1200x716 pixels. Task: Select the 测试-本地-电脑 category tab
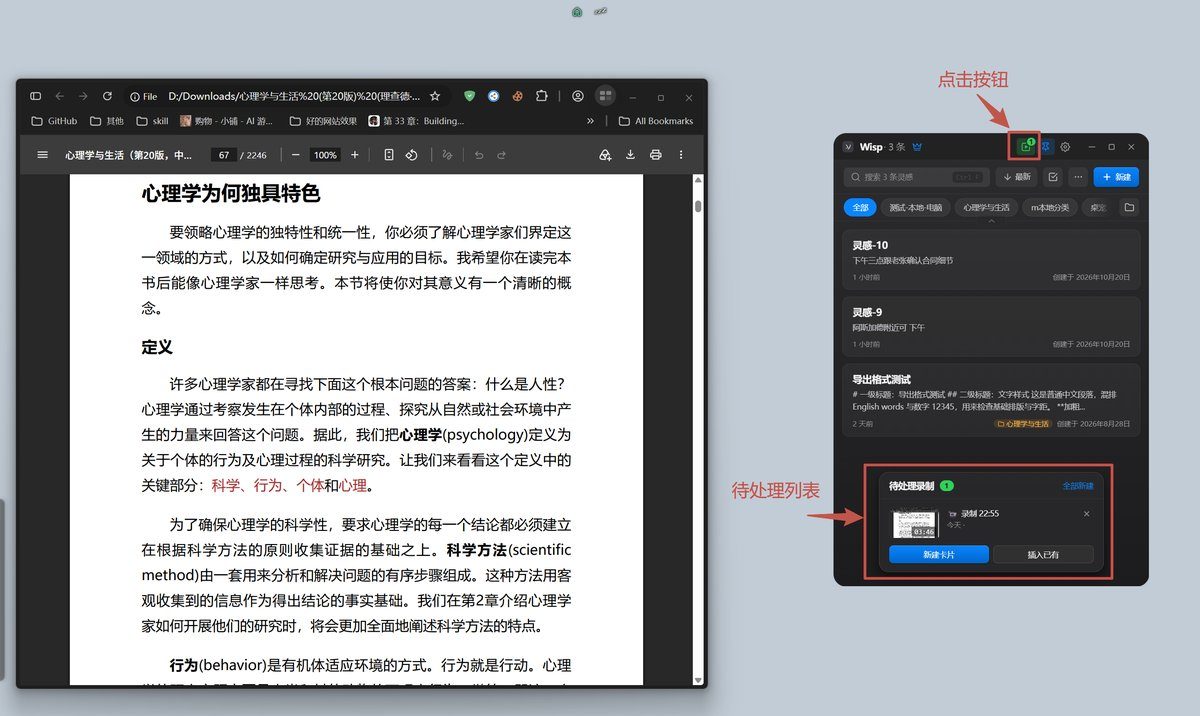(x=915, y=208)
